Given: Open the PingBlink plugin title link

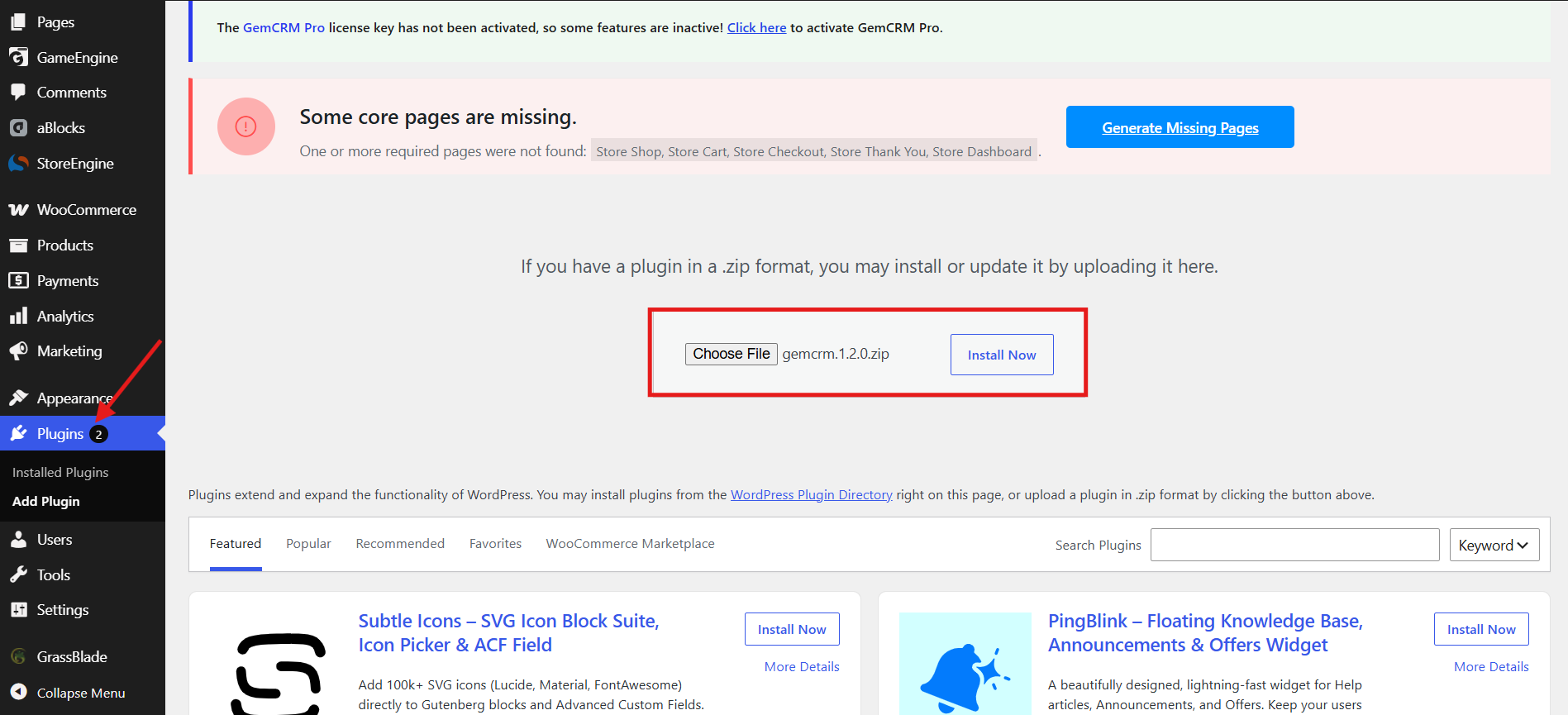Looking at the screenshot, I should pyautogui.click(x=1205, y=633).
